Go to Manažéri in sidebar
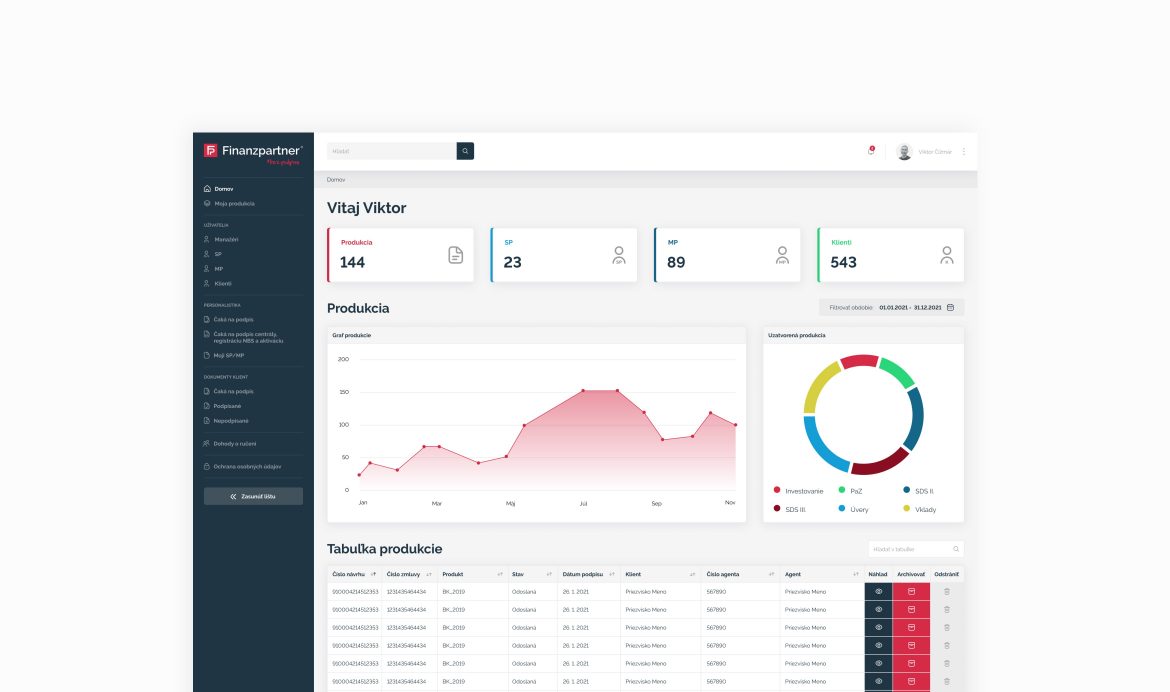This screenshot has height=692, width=1170. 226,240
